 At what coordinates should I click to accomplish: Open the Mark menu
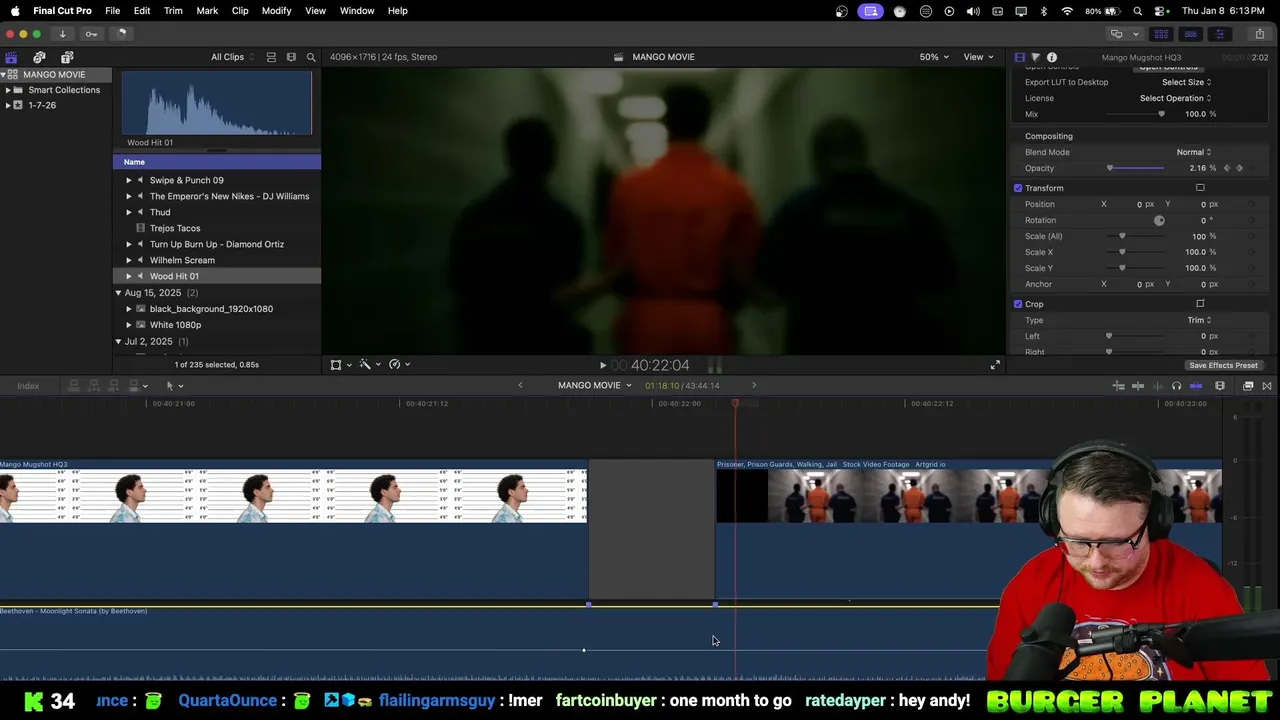(207, 11)
